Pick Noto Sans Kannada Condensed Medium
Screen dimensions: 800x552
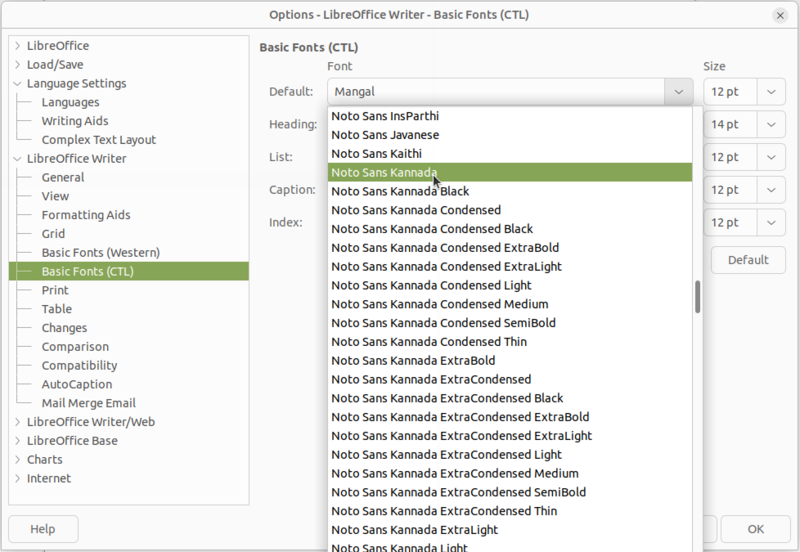point(510,305)
